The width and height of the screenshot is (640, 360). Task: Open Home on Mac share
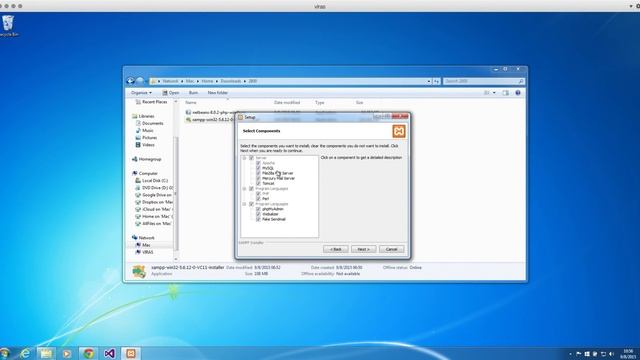click(154, 216)
